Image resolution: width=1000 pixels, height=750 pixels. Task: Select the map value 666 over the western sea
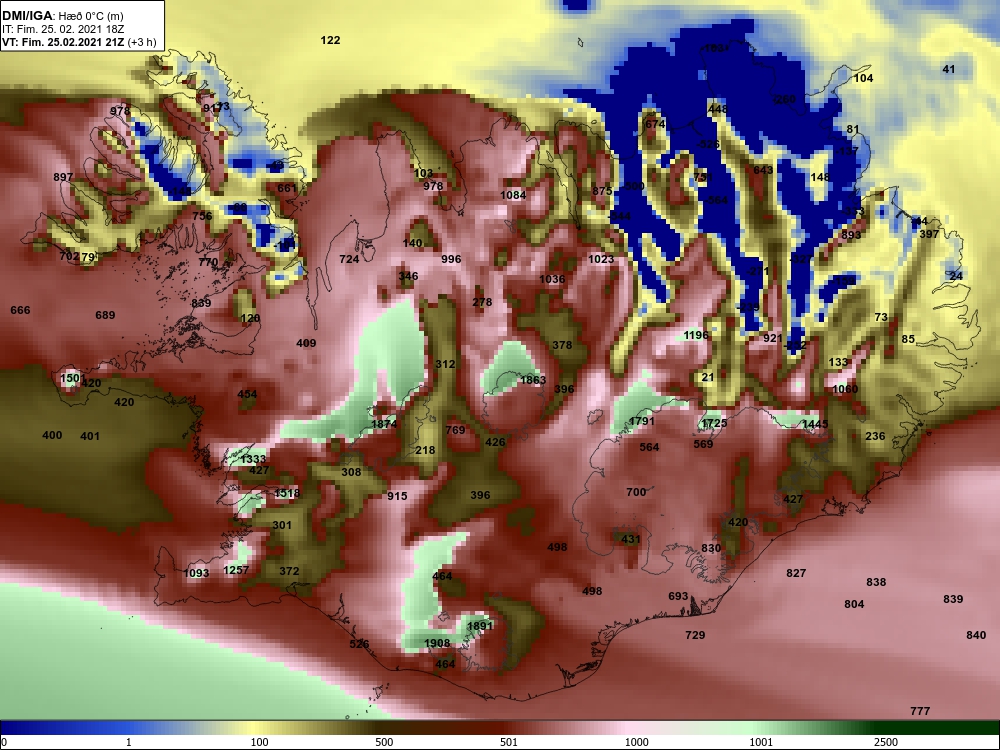pyautogui.click(x=20, y=310)
